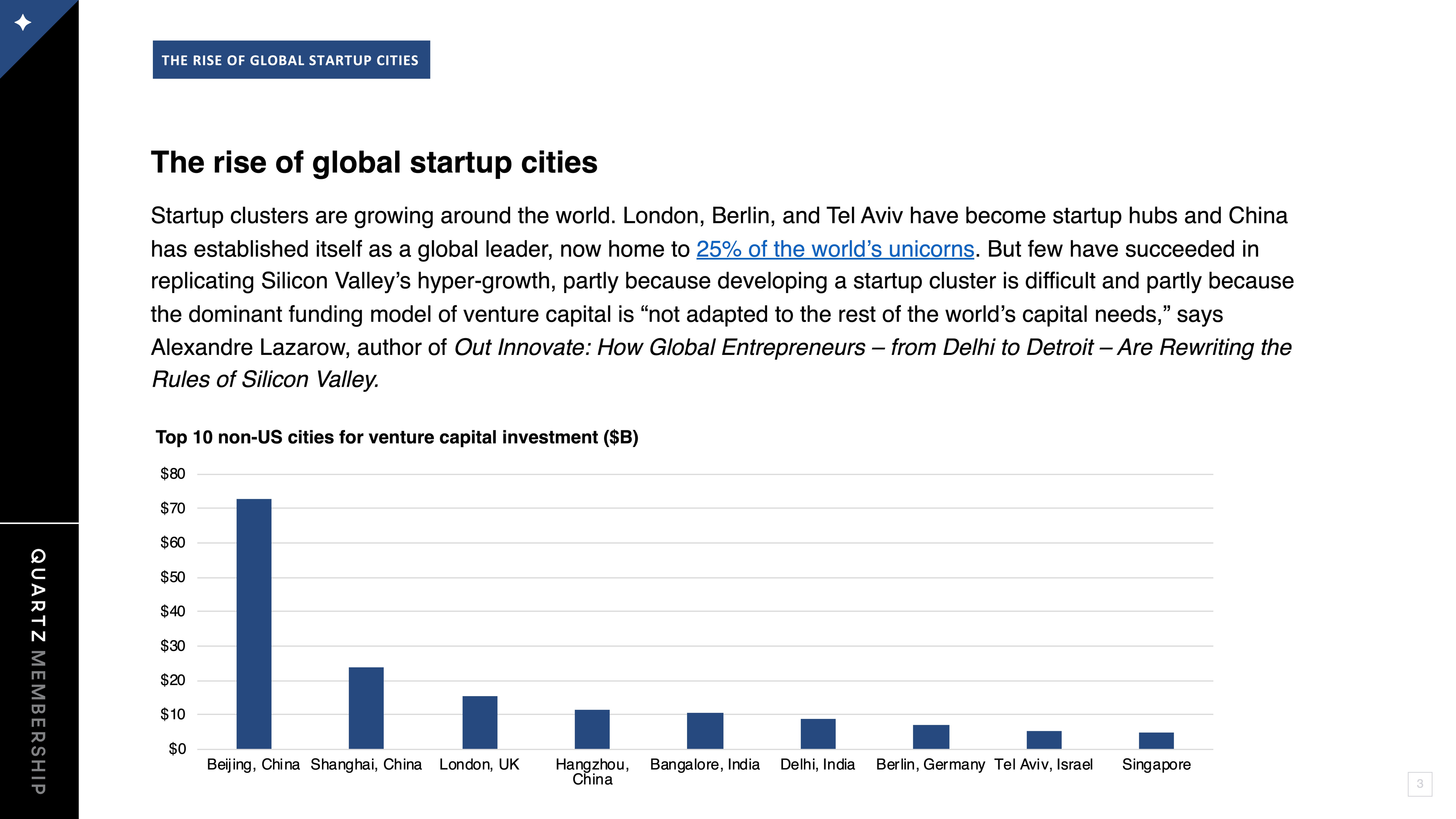The image size is (1456, 819).
Task: Click the chart title about venture capital investment
Action: 397,438
